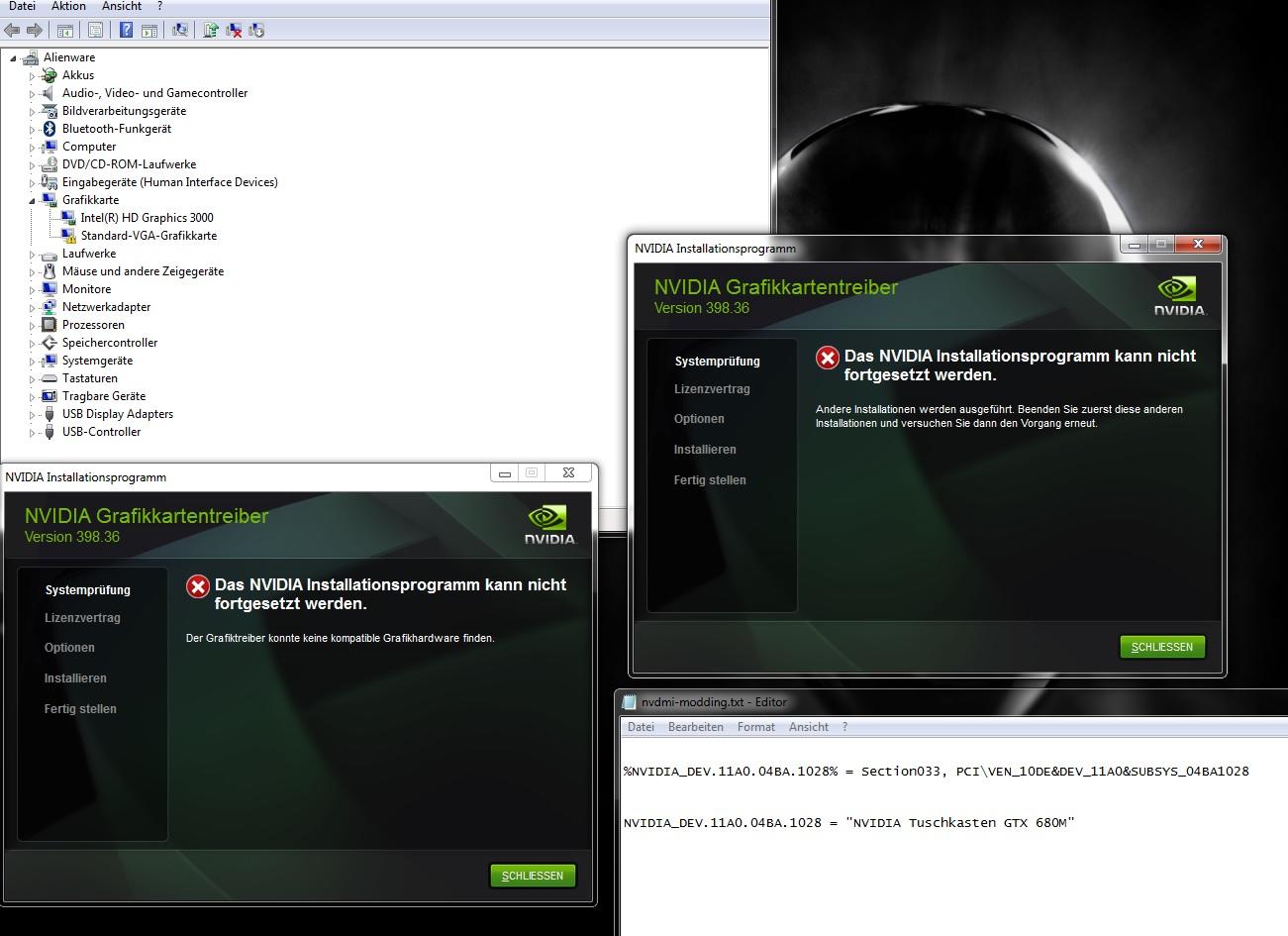
Task: Open the Format menu in the Editor
Action: (x=755, y=727)
